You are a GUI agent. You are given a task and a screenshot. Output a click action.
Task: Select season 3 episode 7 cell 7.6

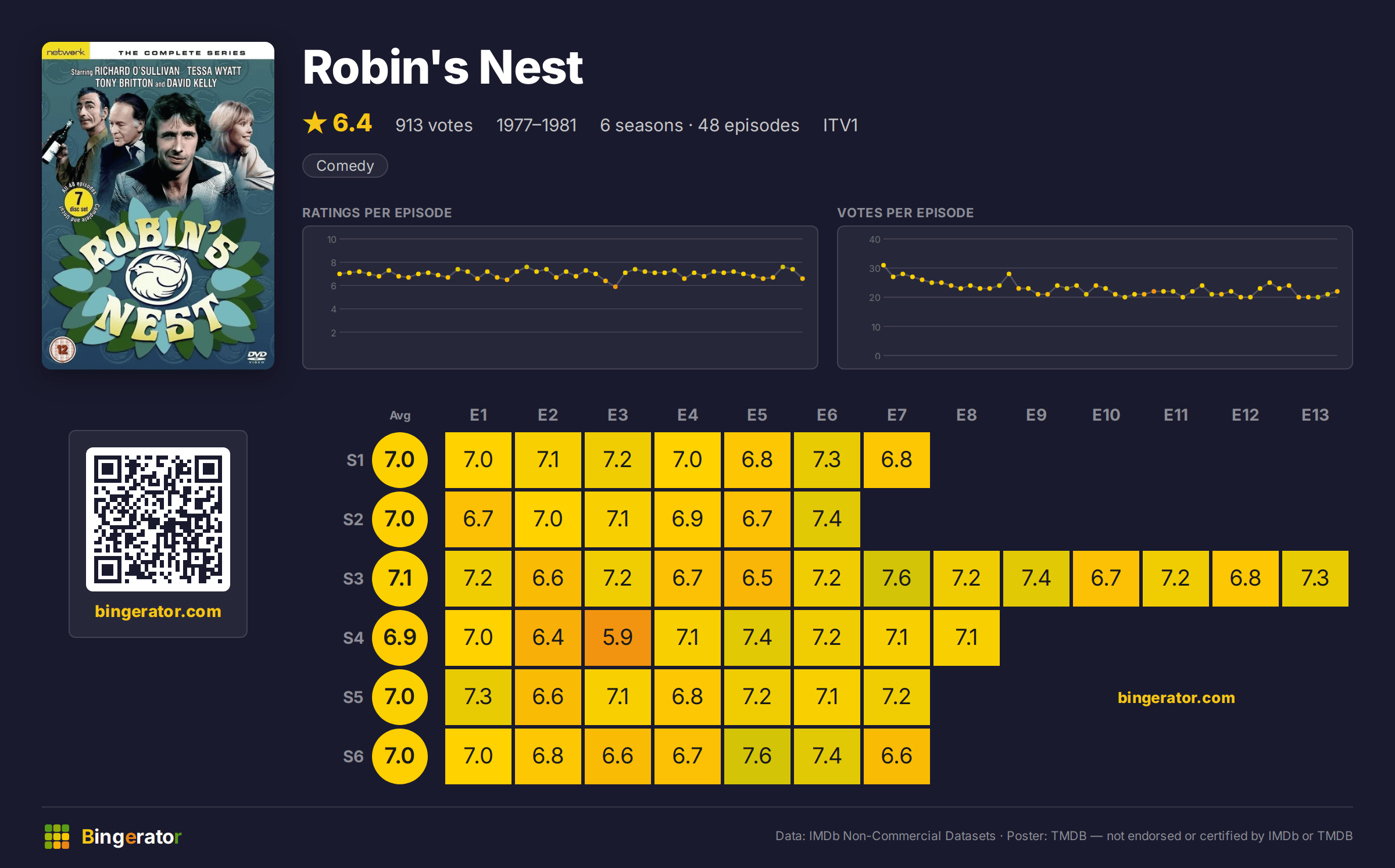pyautogui.click(x=897, y=579)
